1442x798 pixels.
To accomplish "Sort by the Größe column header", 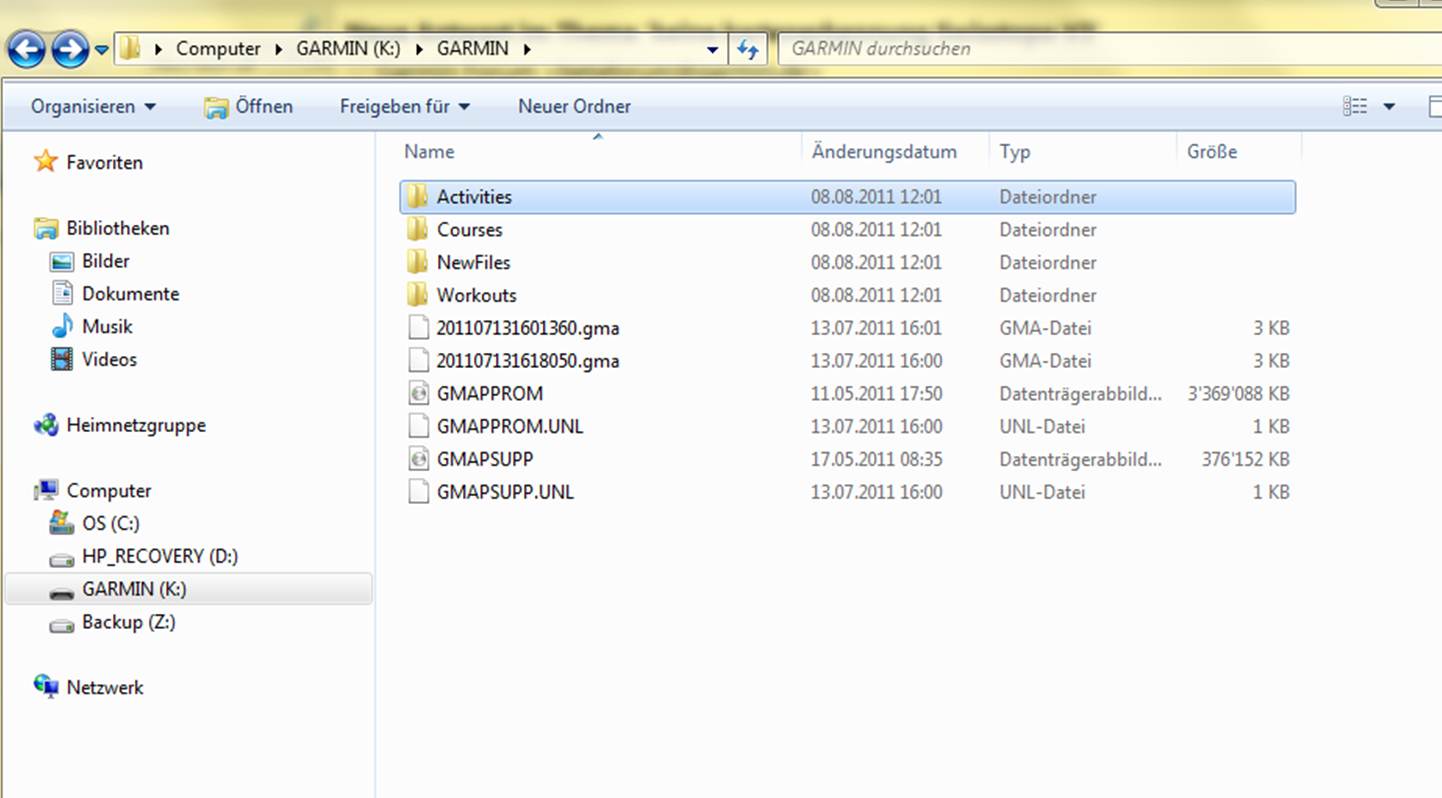I will [x=1212, y=152].
